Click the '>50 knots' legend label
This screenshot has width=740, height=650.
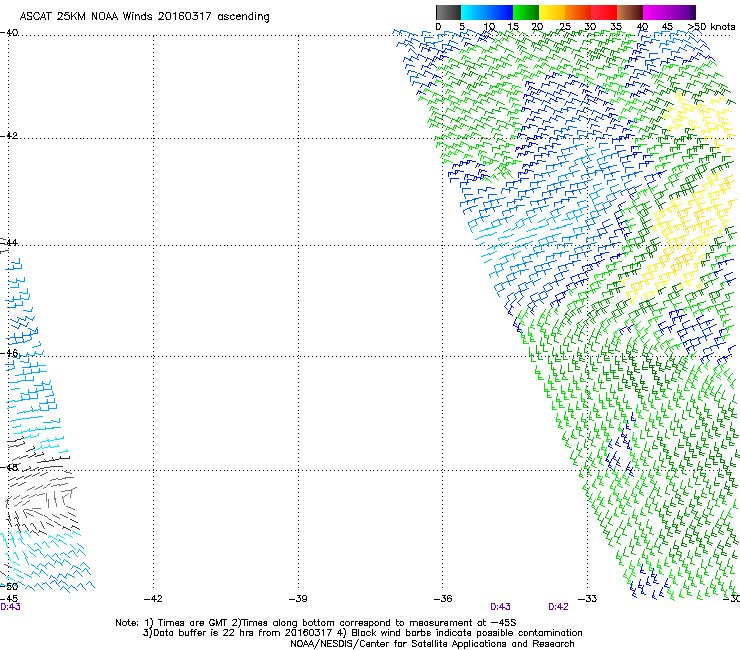tap(711, 27)
